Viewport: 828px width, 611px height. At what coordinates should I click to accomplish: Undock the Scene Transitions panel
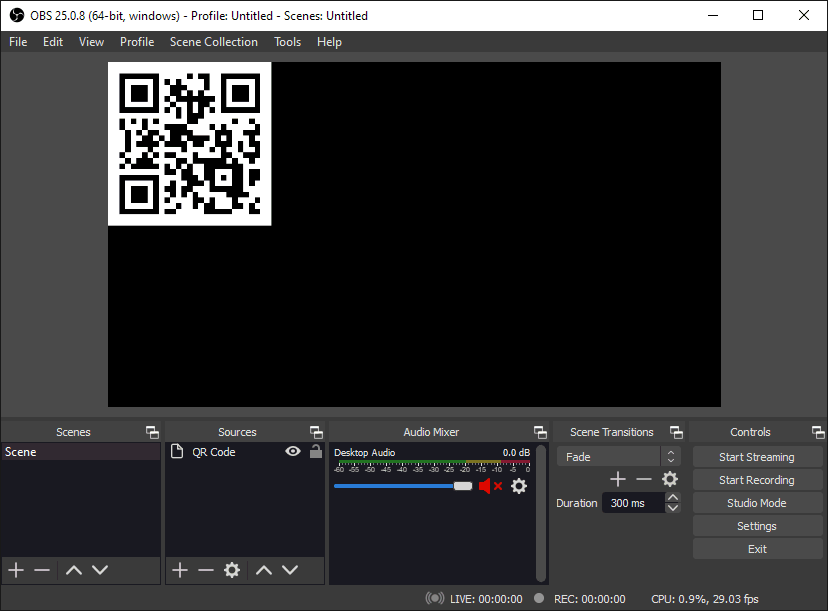point(676,433)
